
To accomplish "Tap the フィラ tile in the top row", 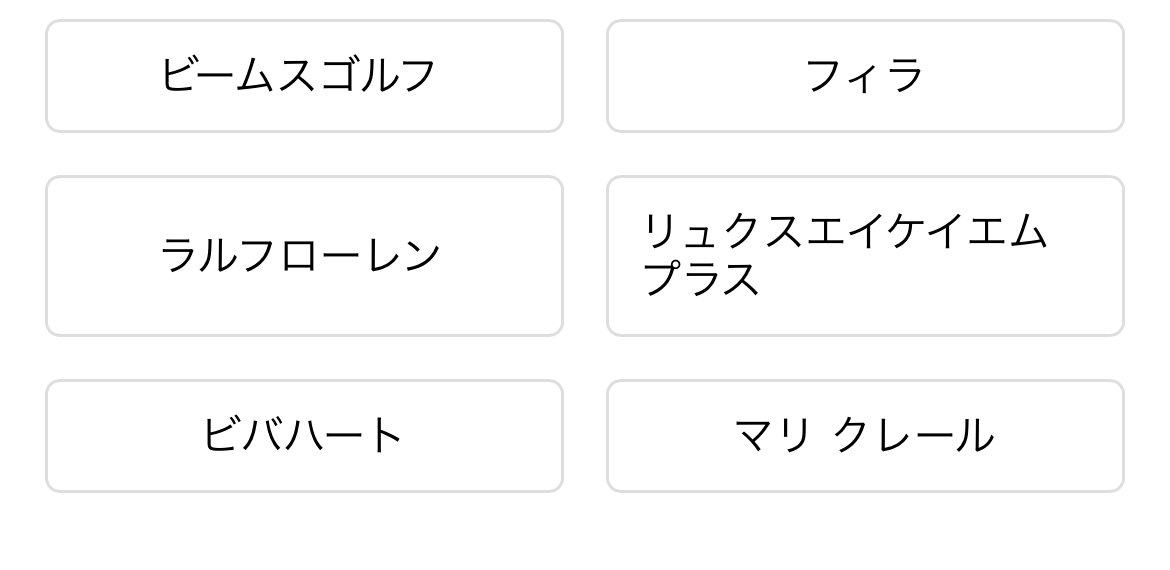I will pos(865,76).
